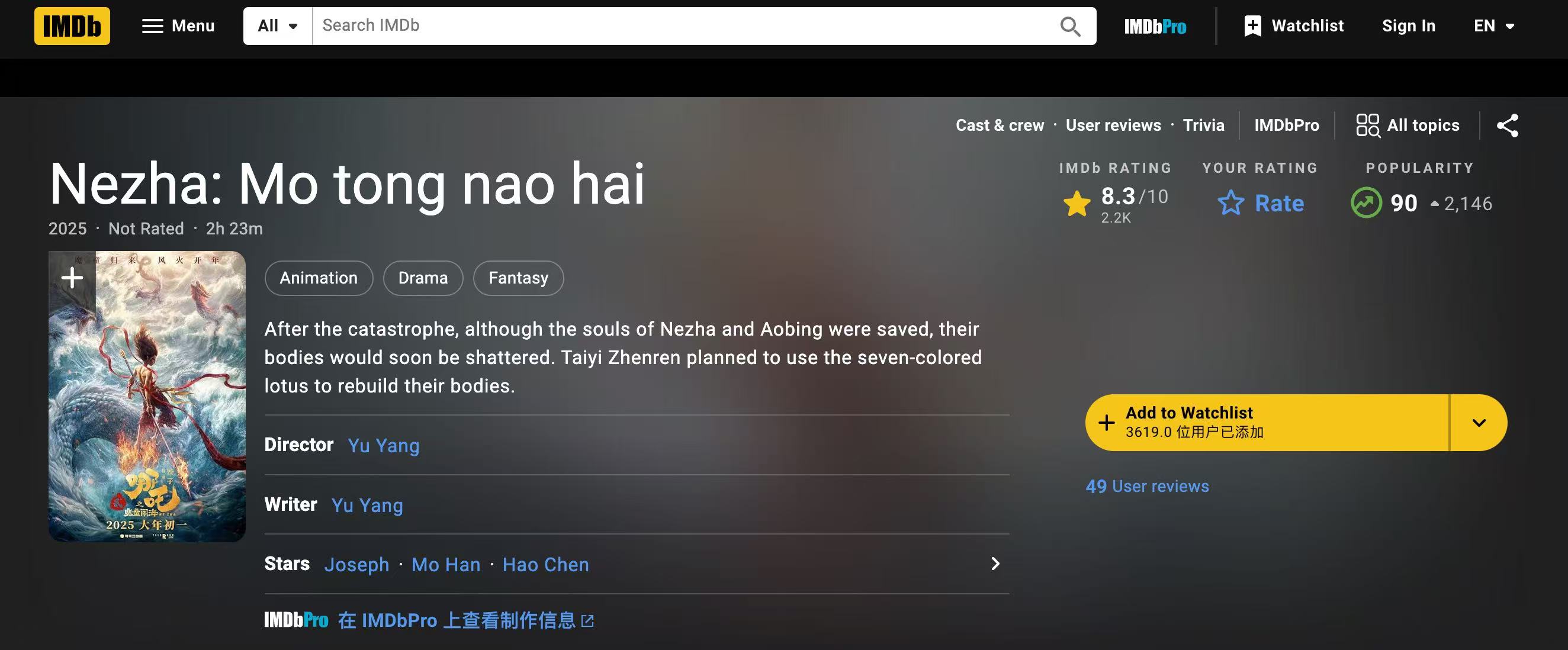Click the search magnifier icon
1568x650 pixels.
1070,26
